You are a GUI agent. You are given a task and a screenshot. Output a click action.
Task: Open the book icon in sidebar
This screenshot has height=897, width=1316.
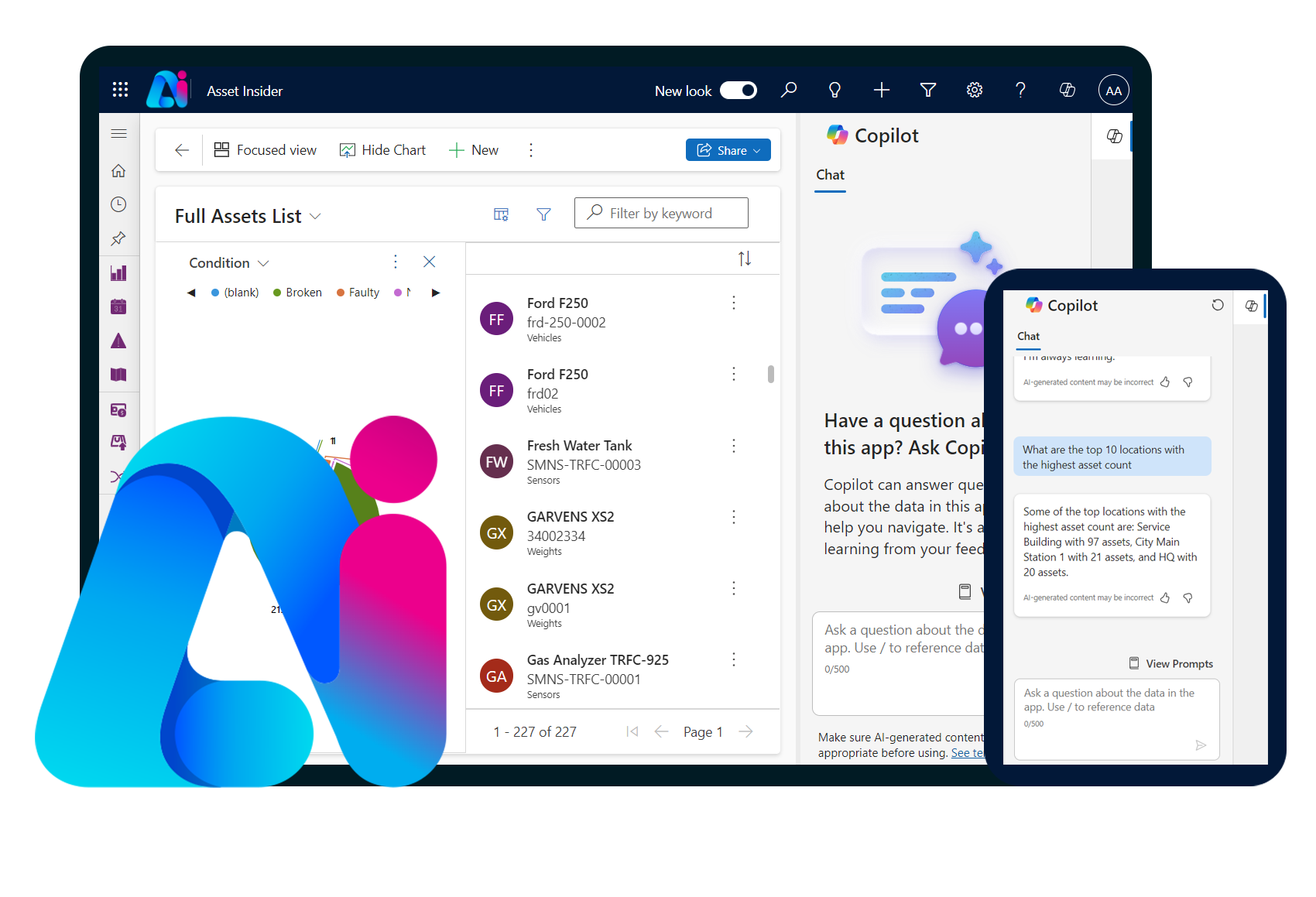[x=118, y=375]
